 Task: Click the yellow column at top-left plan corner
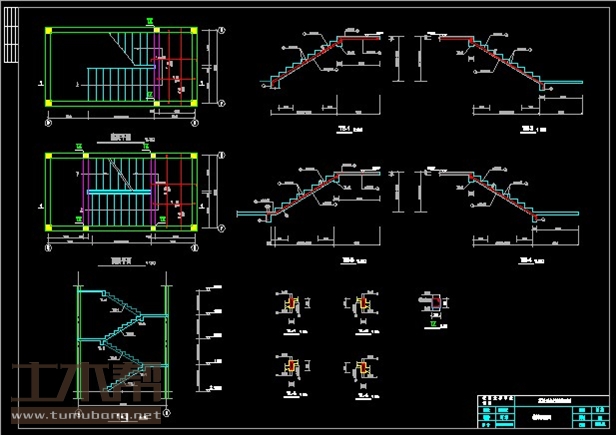pyautogui.click(x=49, y=31)
